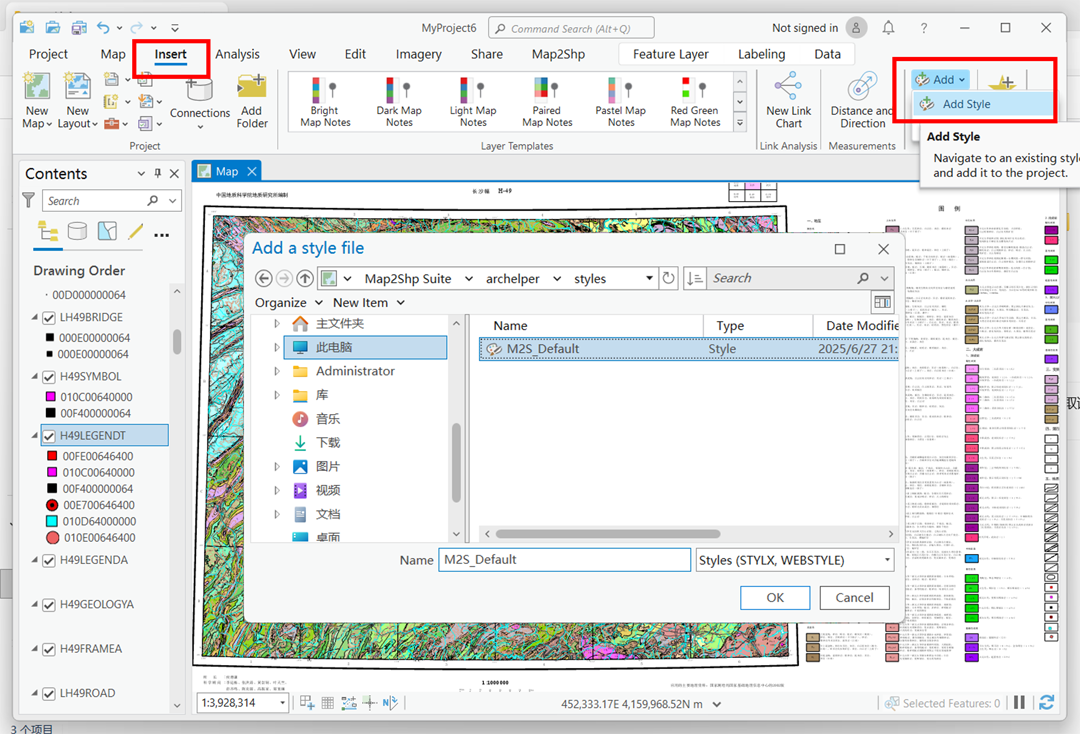Cancel the Add a style file dialog
Image resolution: width=1080 pixels, height=734 pixels.
[854, 597]
